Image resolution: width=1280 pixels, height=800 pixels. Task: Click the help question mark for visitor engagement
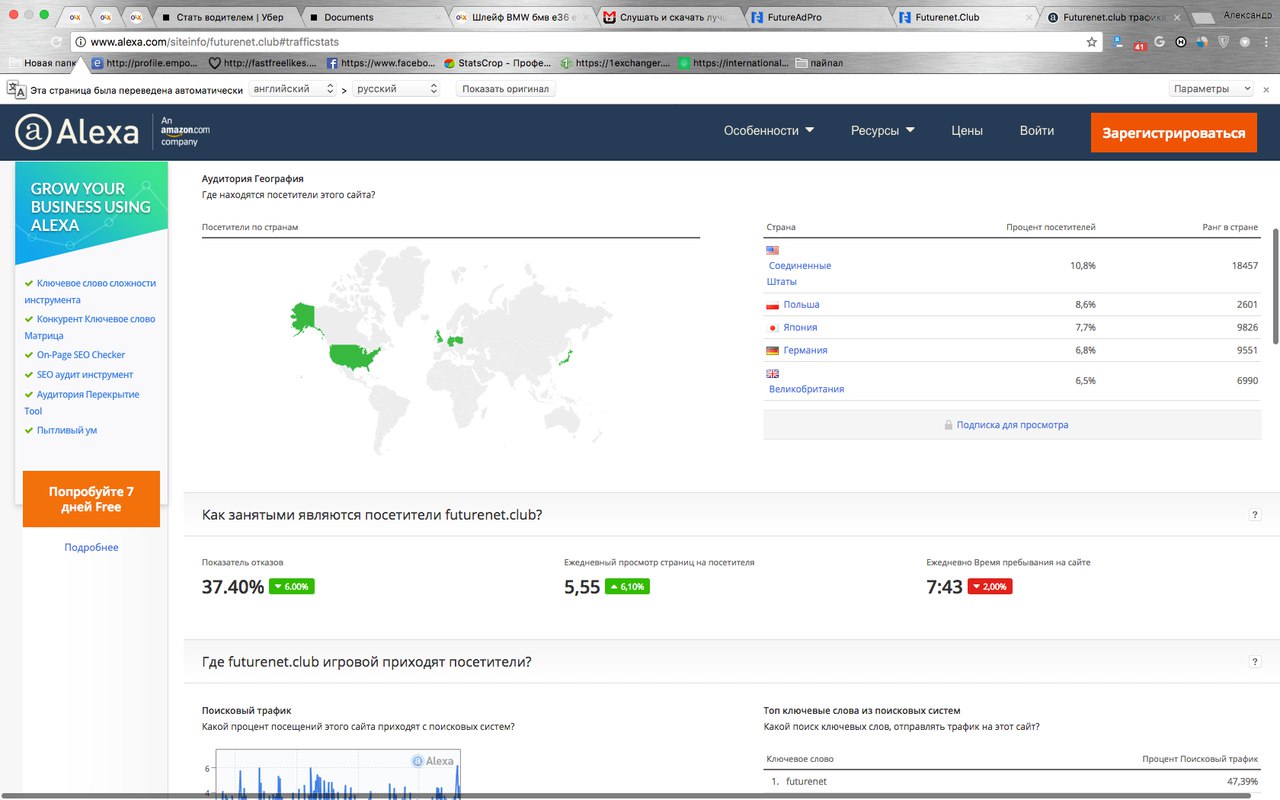1255,515
